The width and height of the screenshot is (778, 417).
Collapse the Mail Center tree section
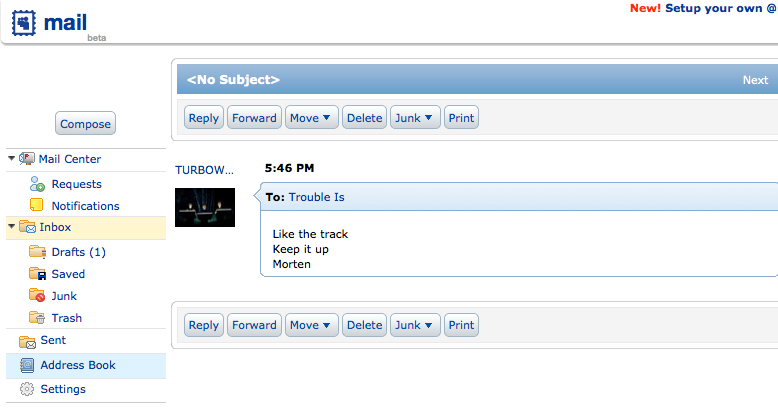point(11,159)
